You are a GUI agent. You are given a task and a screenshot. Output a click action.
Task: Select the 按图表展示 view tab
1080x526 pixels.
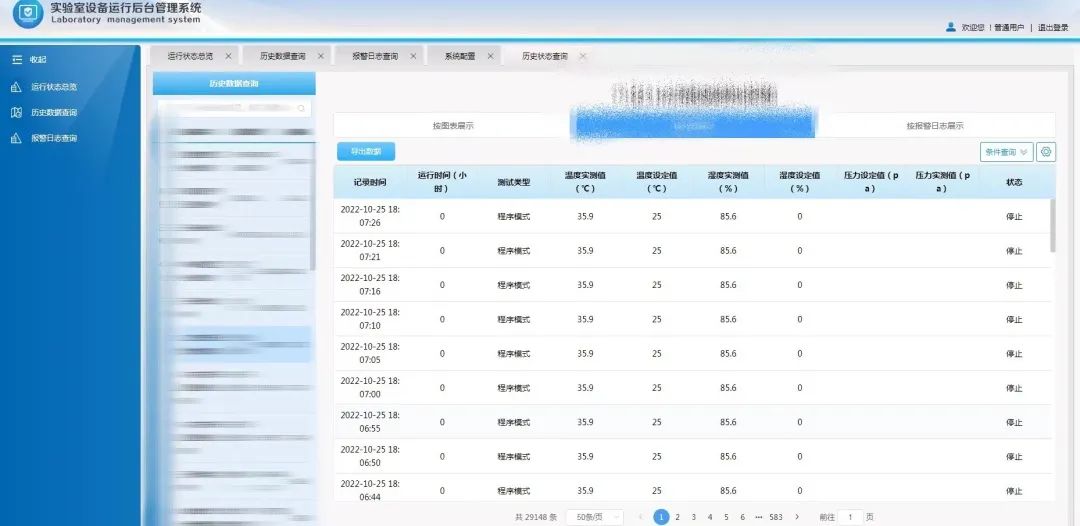pyautogui.click(x=453, y=126)
